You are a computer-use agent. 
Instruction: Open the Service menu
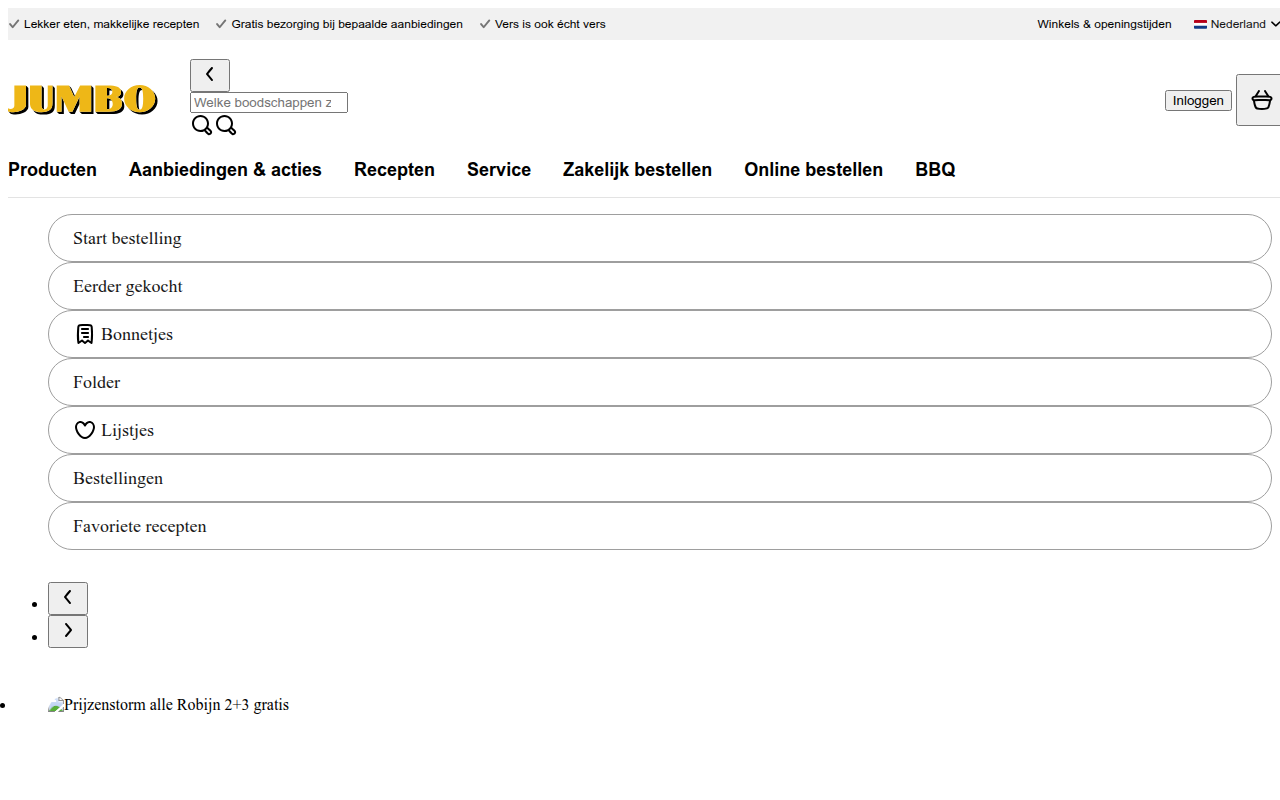[499, 170]
